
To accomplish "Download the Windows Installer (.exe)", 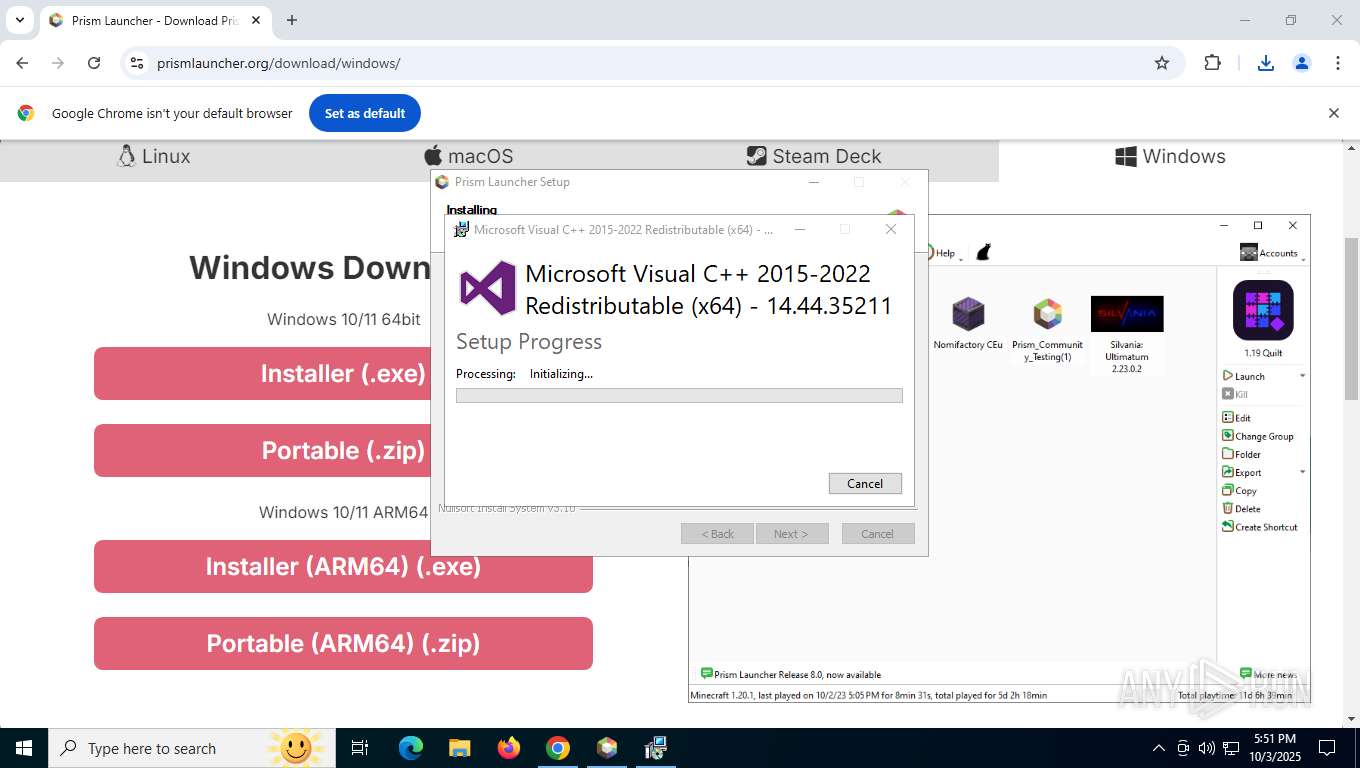I will (343, 373).
